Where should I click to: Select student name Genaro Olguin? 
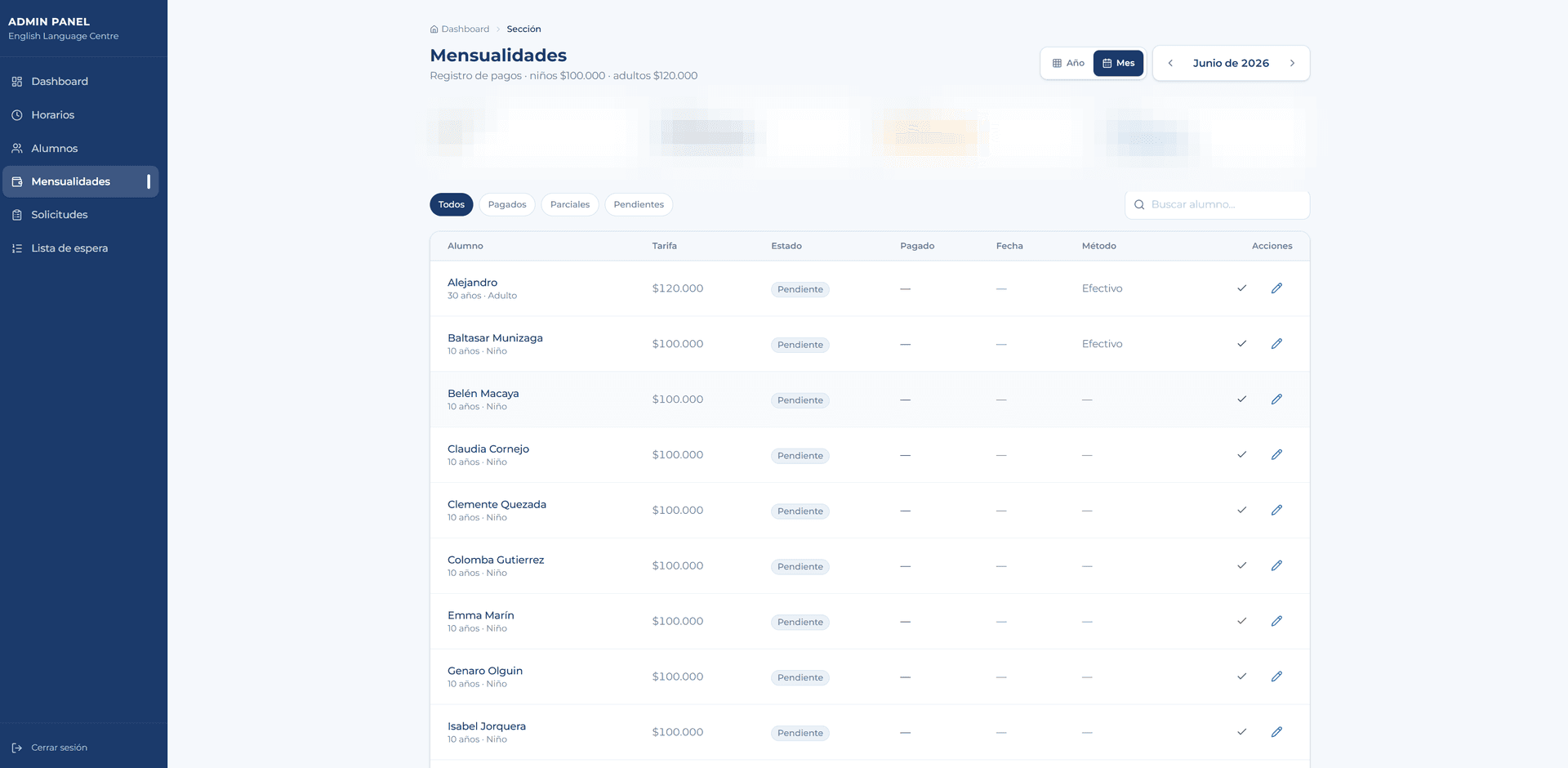[x=485, y=672]
